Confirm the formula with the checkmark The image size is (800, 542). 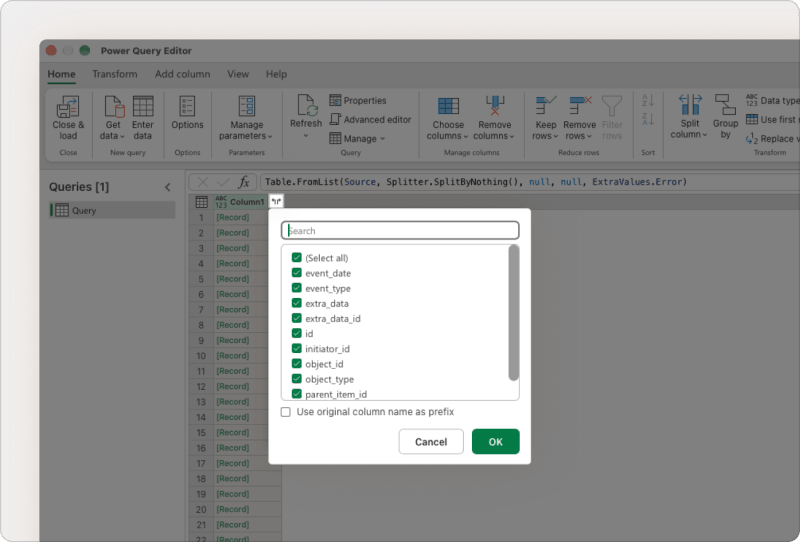(x=223, y=182)
